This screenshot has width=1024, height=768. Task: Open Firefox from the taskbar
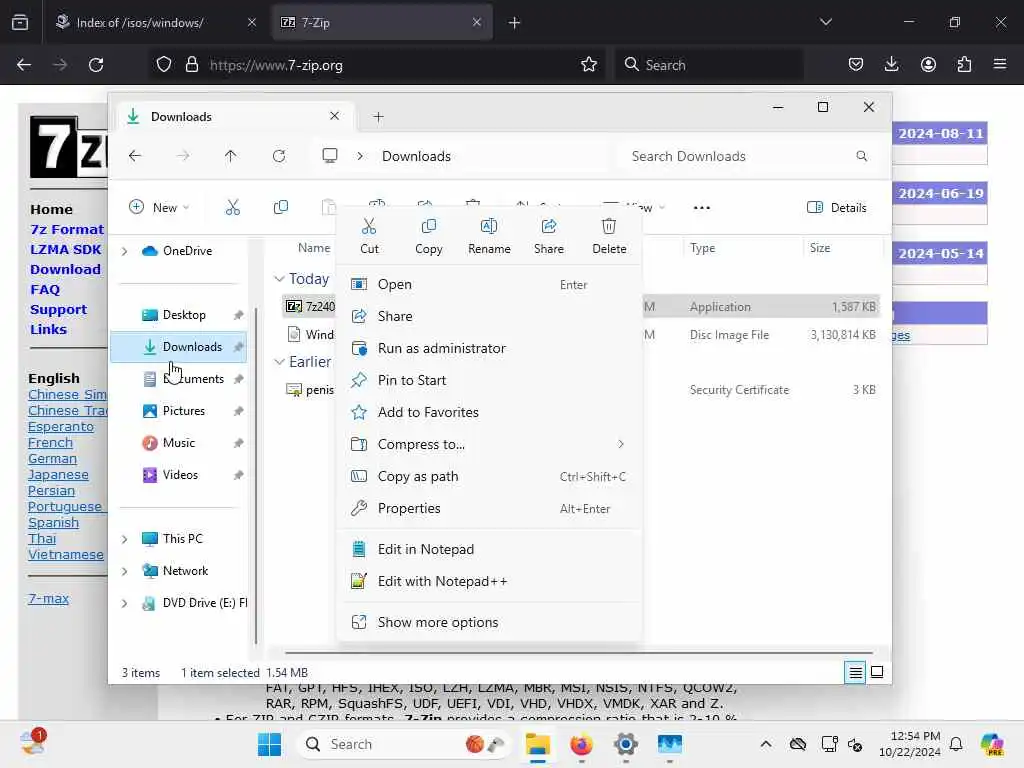[x=581, y=744]
